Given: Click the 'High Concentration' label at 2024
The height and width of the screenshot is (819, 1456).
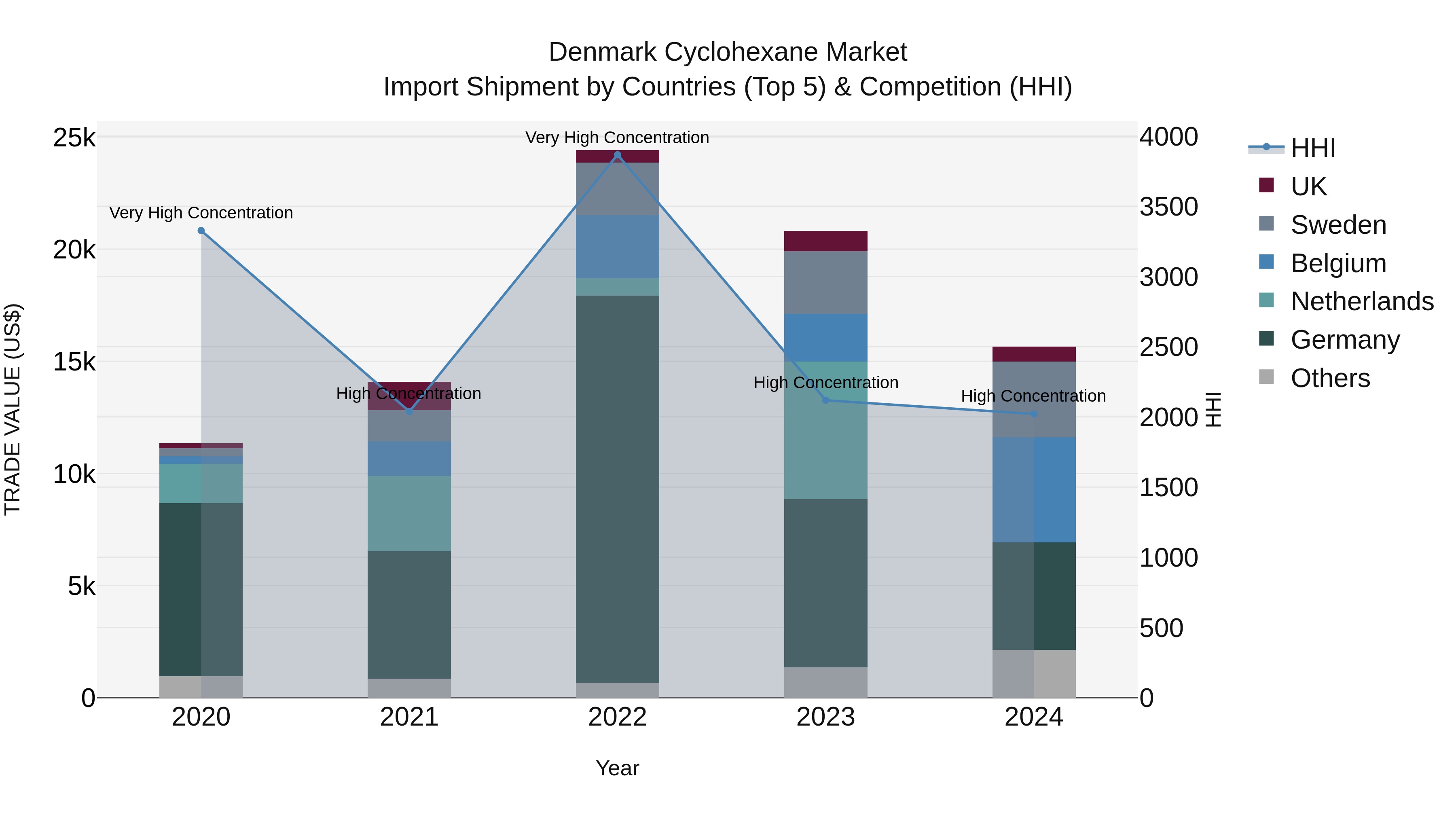Looking at the screenshot, I should pos(1034,396).
